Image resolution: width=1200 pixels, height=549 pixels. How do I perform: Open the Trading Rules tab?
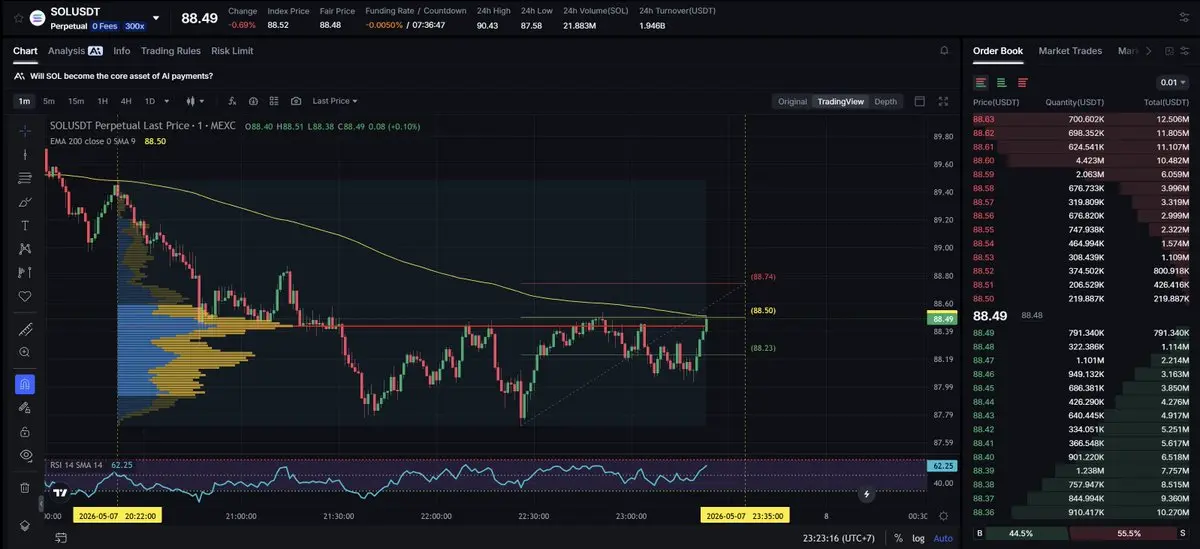(x=171, y=50)
